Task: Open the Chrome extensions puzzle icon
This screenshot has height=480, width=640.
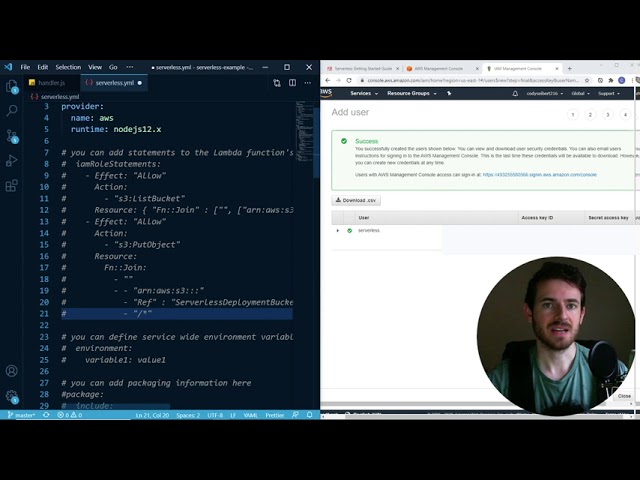Action: click(x=611, y=80)
